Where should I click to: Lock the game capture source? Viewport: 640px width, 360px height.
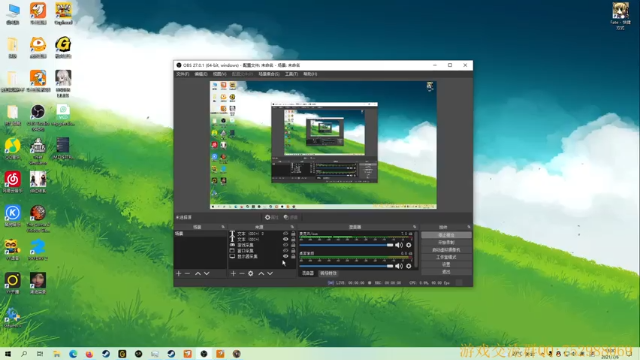293,245
